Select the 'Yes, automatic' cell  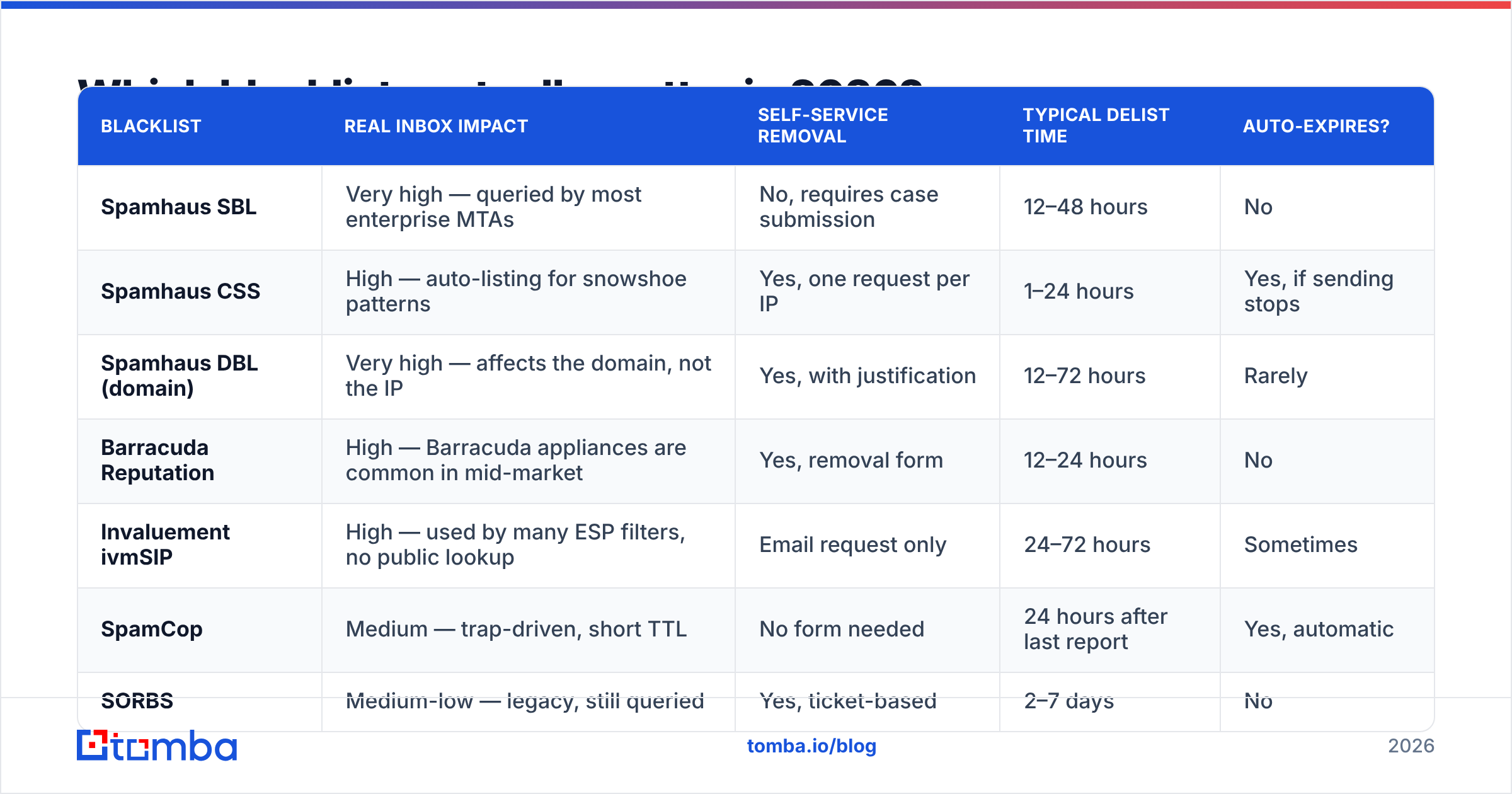[1319, 629]
